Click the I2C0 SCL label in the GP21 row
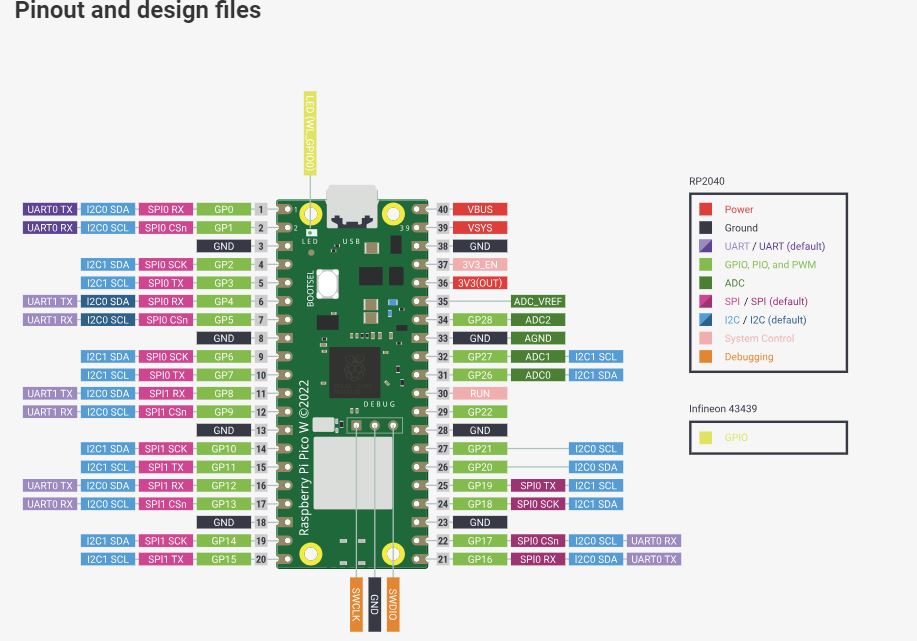 click(595, 449)
